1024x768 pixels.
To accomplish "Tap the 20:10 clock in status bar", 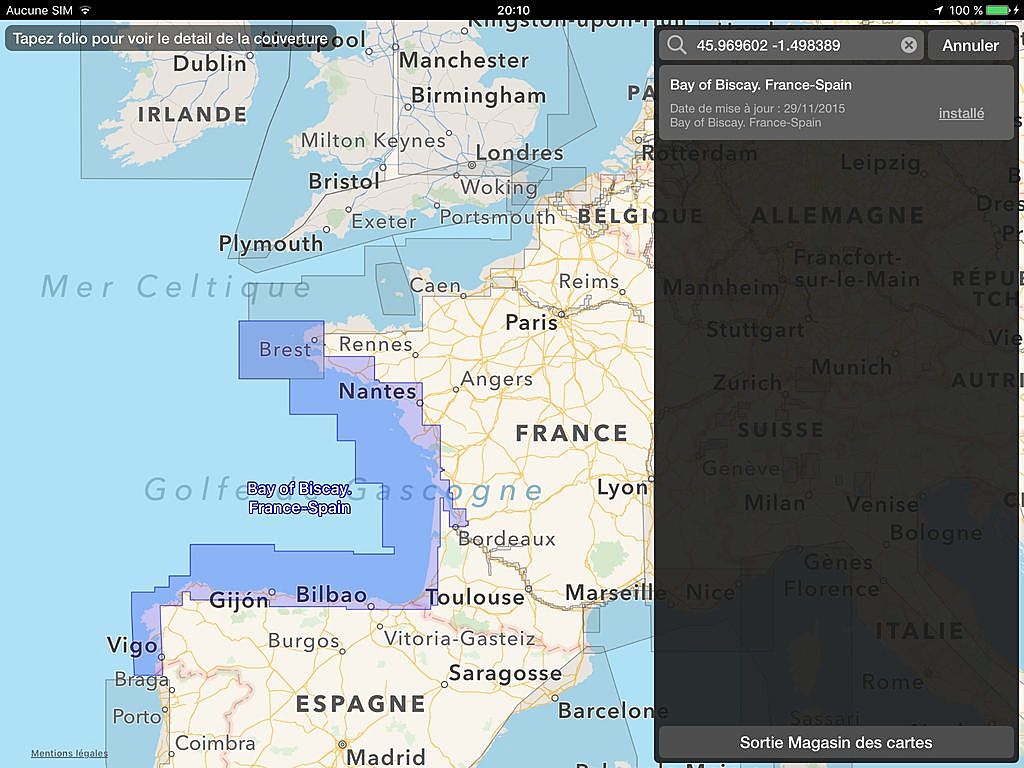I will (x=513, y=10).
